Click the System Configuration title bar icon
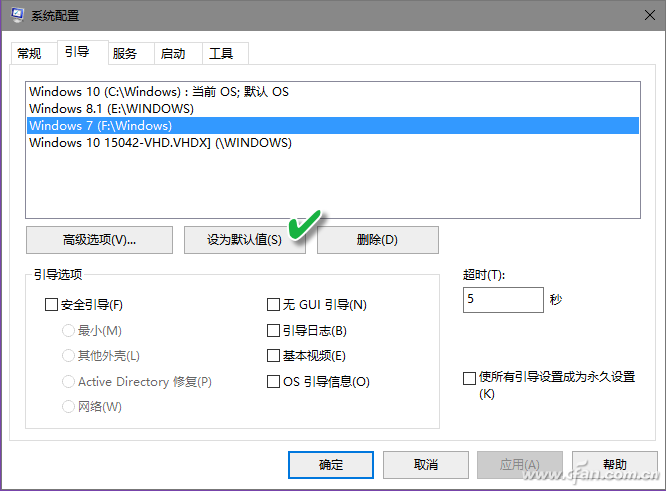666x491 pixels. 17,15
